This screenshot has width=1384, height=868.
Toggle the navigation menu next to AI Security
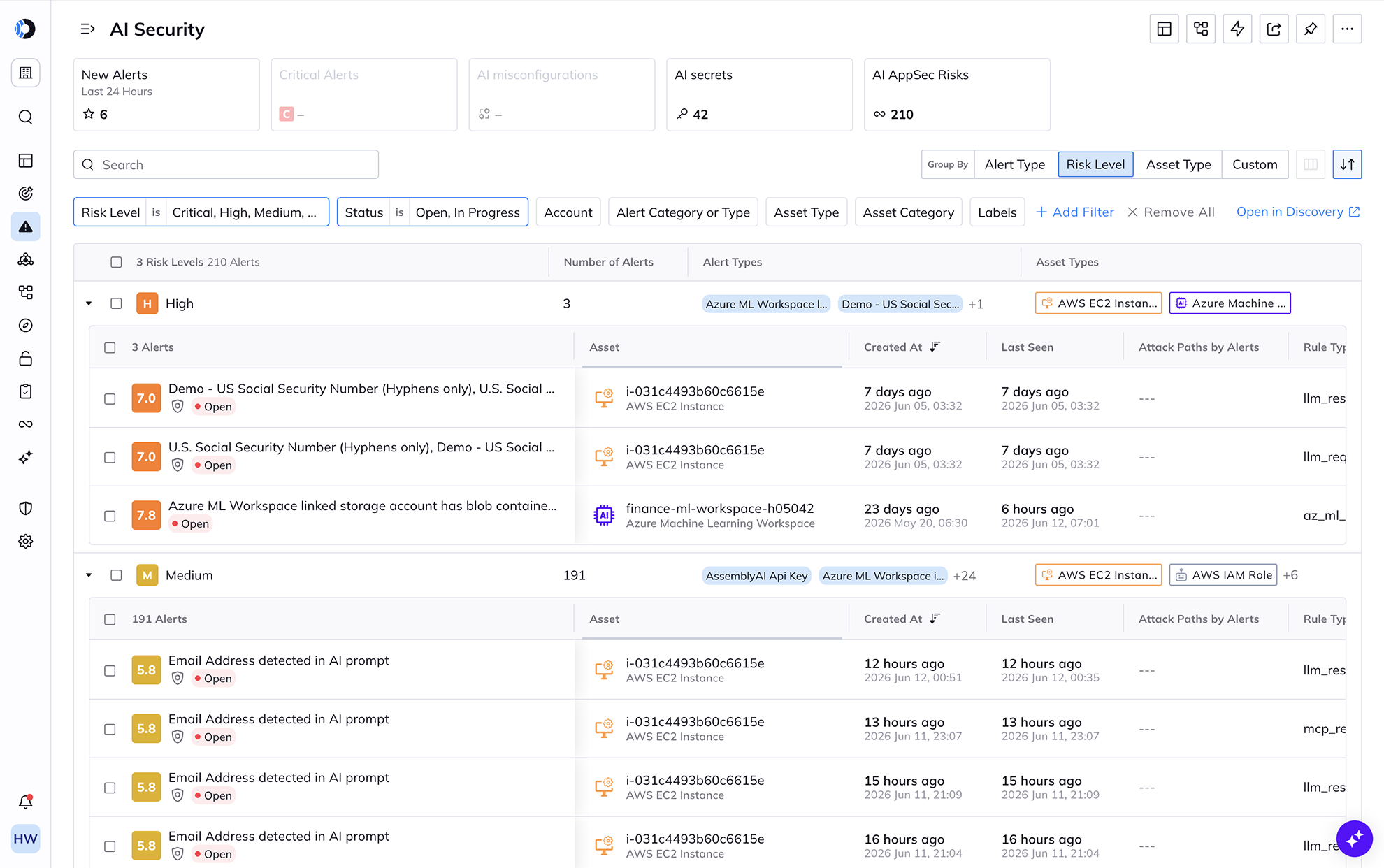point(87,29)
